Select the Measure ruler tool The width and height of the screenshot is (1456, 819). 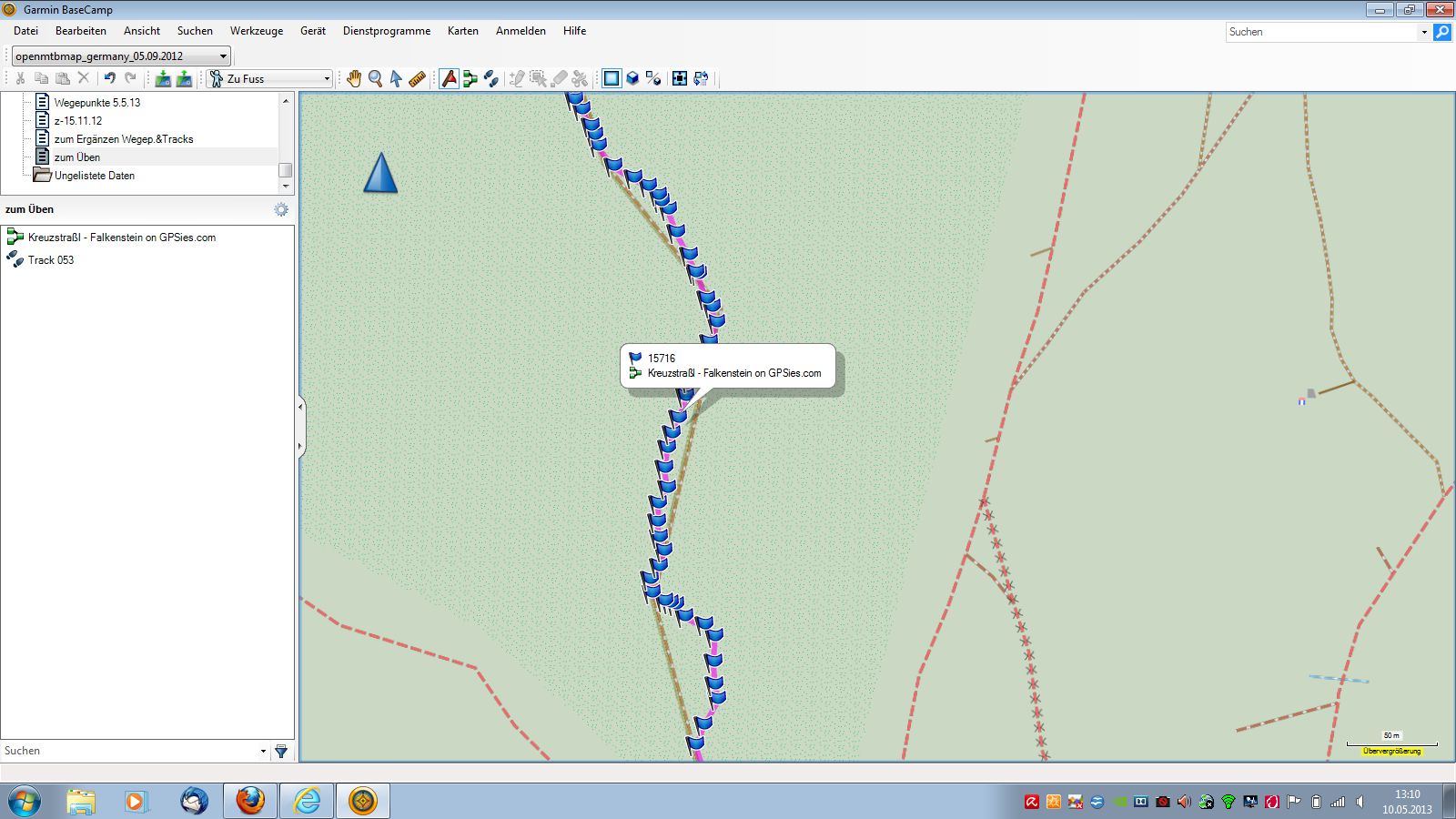(x=417, y=79)
